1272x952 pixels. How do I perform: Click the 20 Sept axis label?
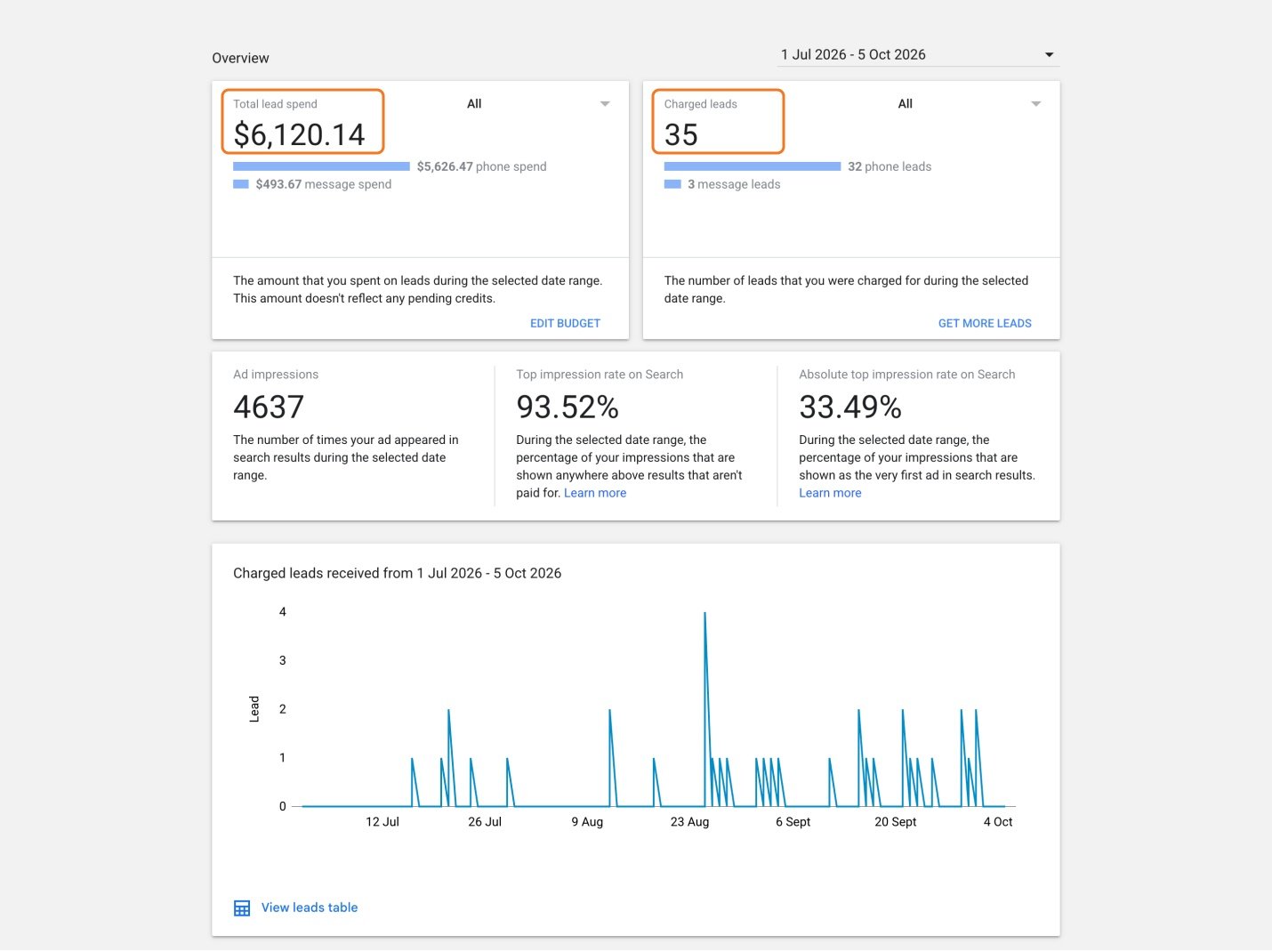[x=895, y=822]
